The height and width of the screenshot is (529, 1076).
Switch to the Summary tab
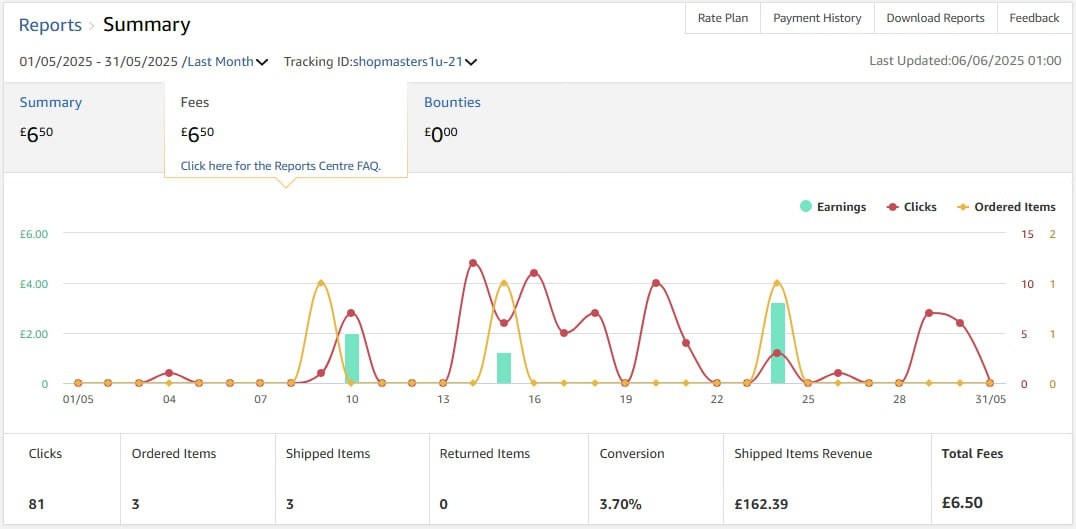coord(51,102)
